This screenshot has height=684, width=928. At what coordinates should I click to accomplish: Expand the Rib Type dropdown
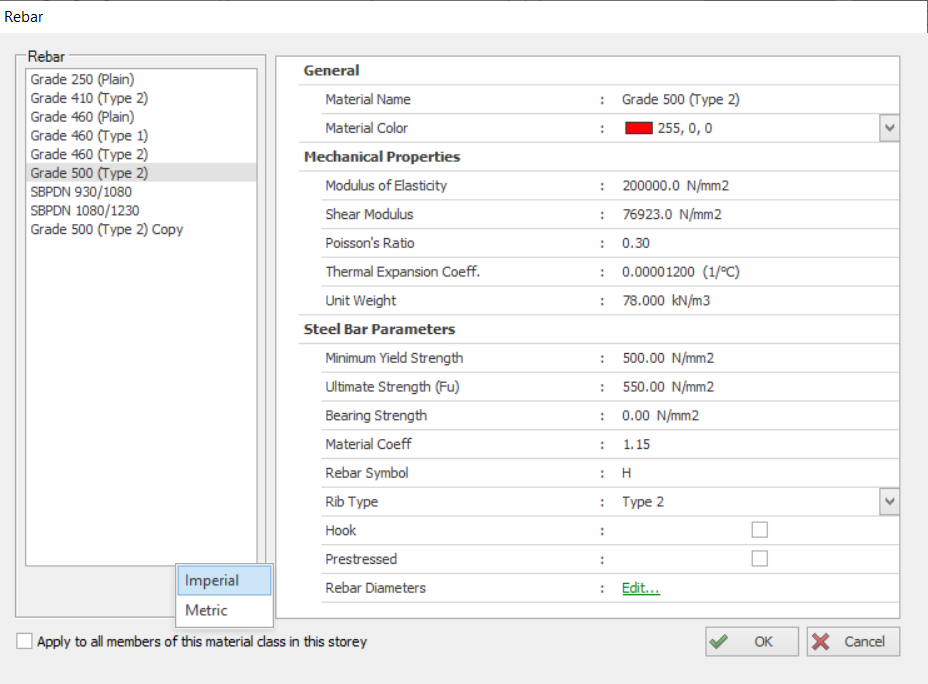(x=888, y=502)
